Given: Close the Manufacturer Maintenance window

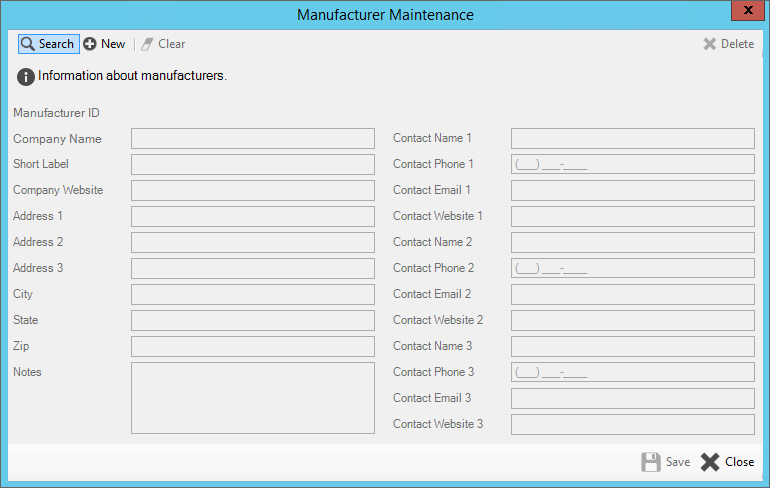Looking at the screenshot, I should (x=747, y=10).
